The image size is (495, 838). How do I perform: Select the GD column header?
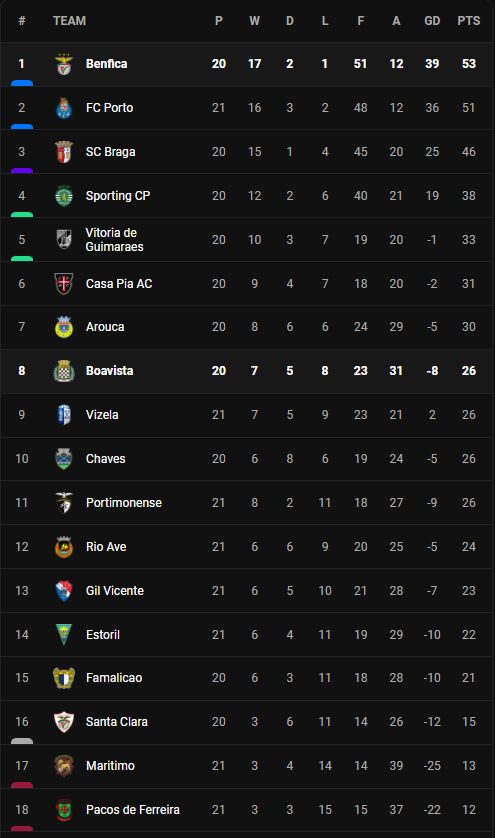tap(432, 21)
